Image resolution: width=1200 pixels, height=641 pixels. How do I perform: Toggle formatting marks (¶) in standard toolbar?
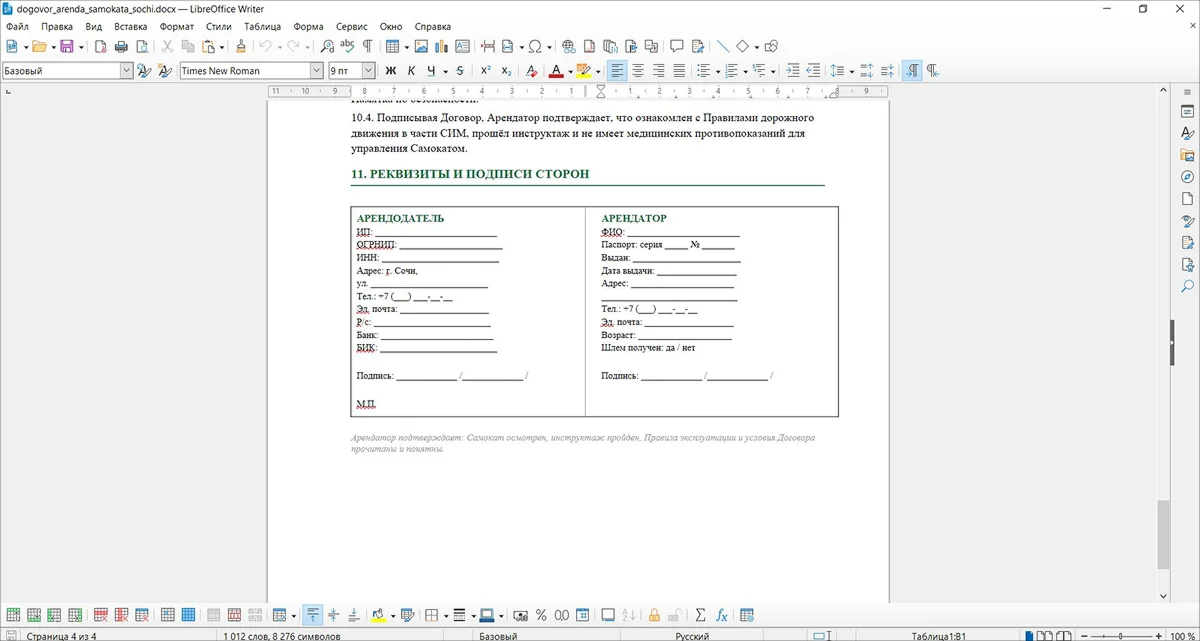367,47
